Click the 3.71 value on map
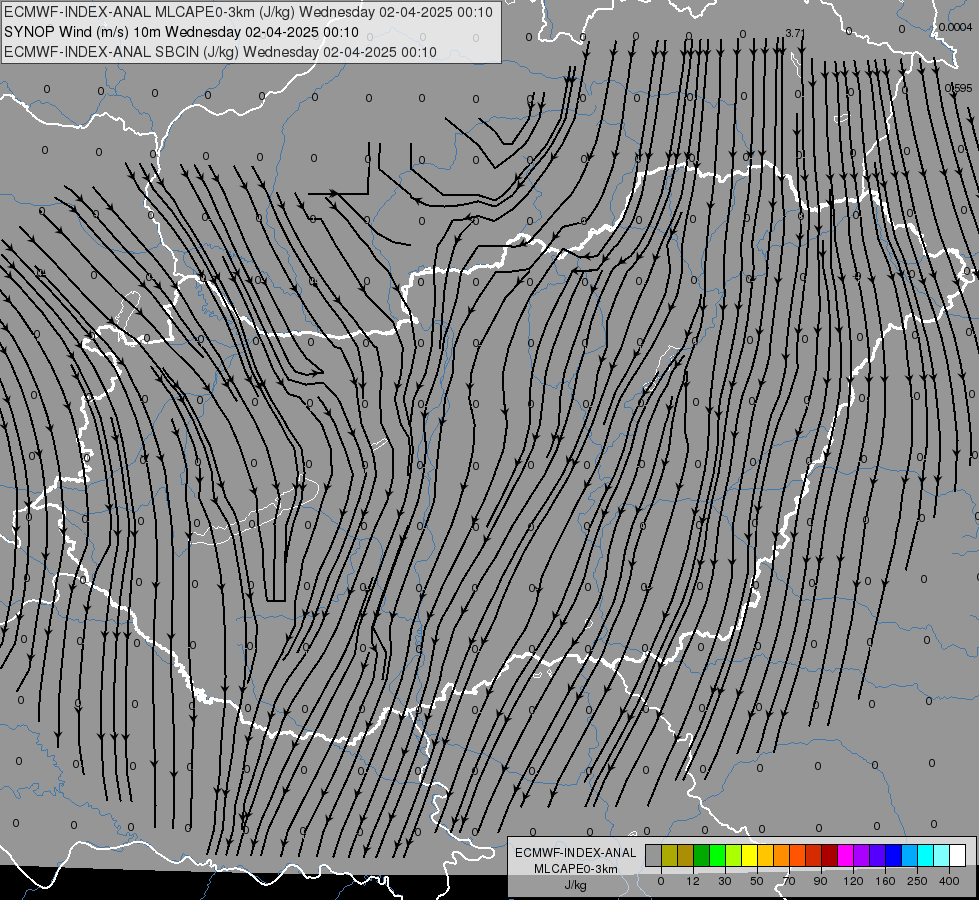 pyautogui.click(x=795, y=33)
